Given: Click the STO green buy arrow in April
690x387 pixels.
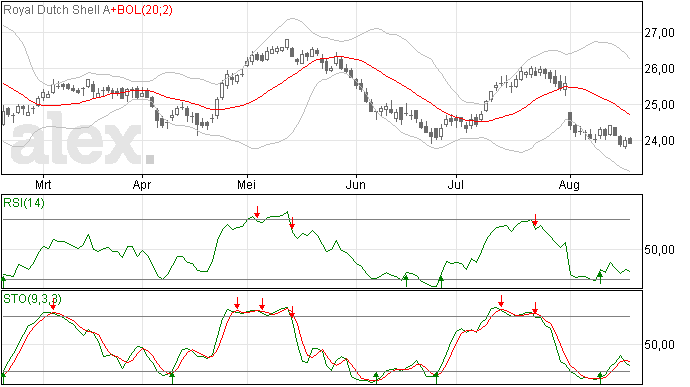Looking at the screenshot, I should pos(172,378).
